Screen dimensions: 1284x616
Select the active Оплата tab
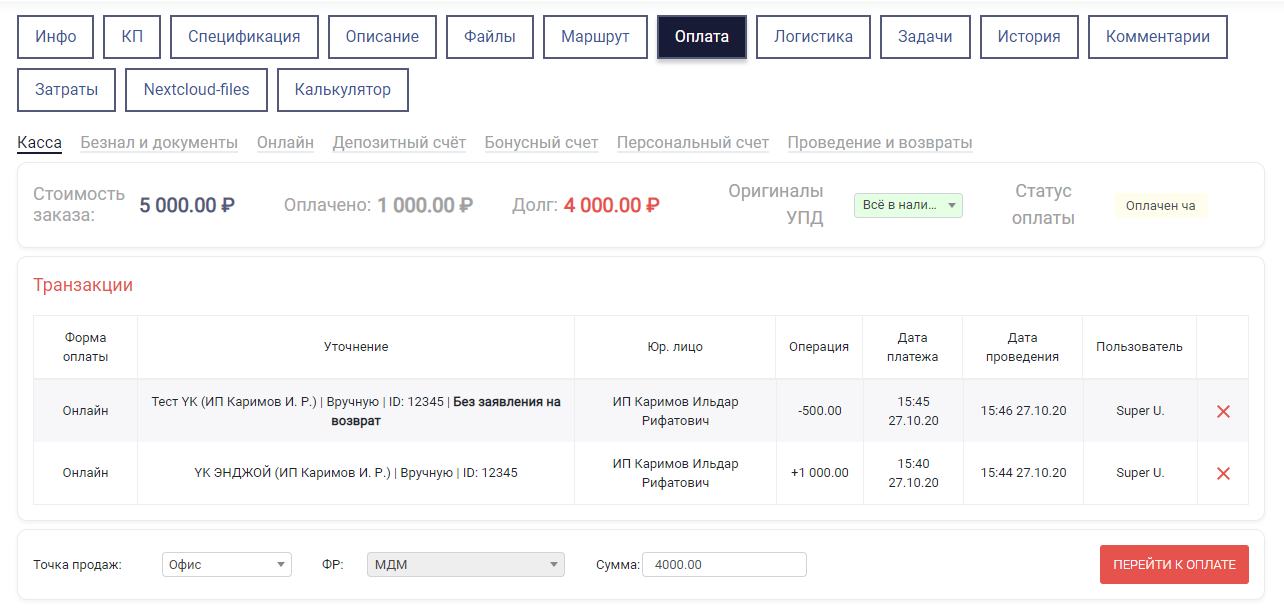point(702,37)
